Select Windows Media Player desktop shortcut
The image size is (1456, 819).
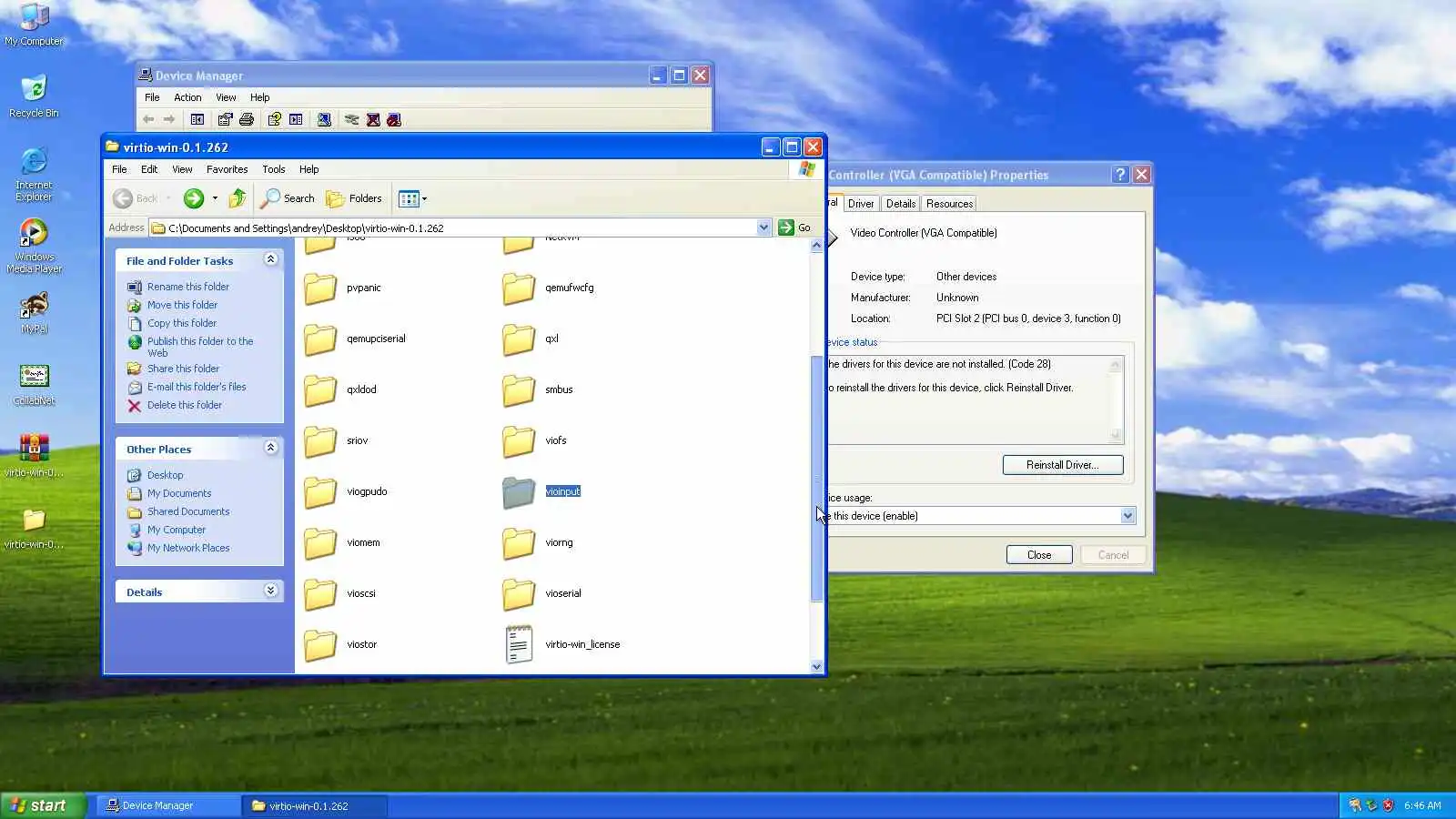click(34, 246)
